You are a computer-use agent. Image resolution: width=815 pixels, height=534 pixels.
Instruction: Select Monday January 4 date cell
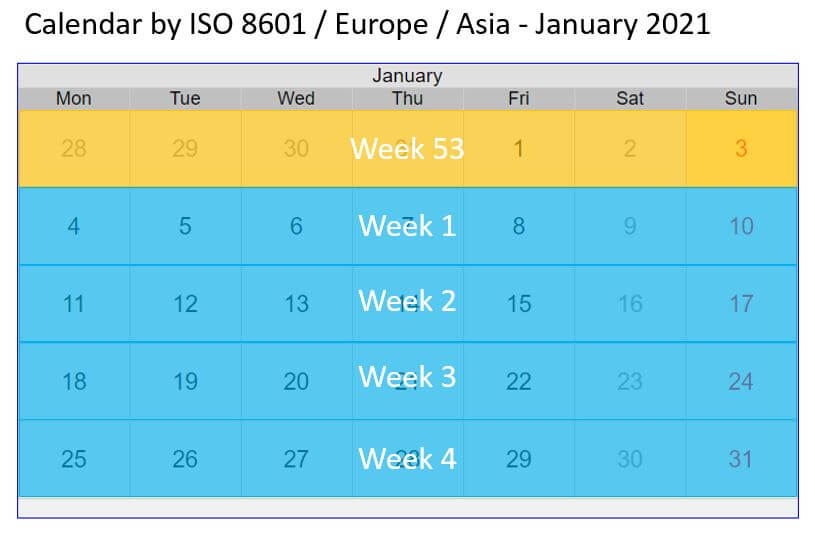[x=74, y=226]
